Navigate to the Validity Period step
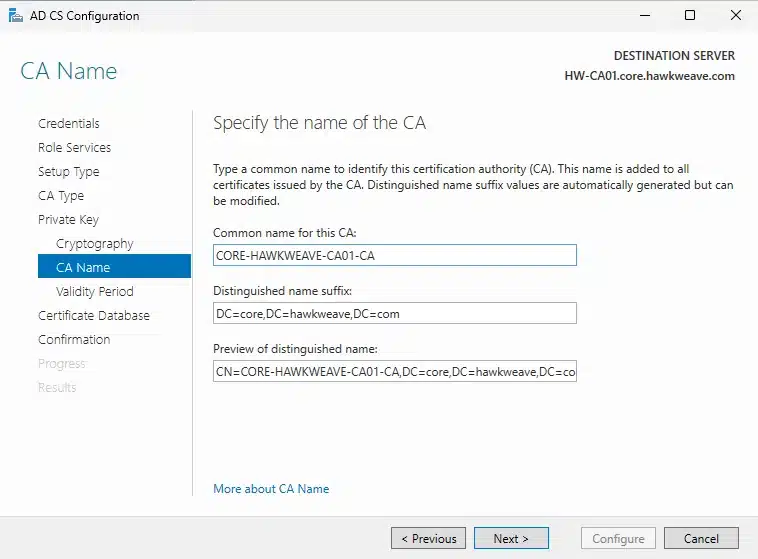This screenshot has width=758, height=559. tap(94, 292)
